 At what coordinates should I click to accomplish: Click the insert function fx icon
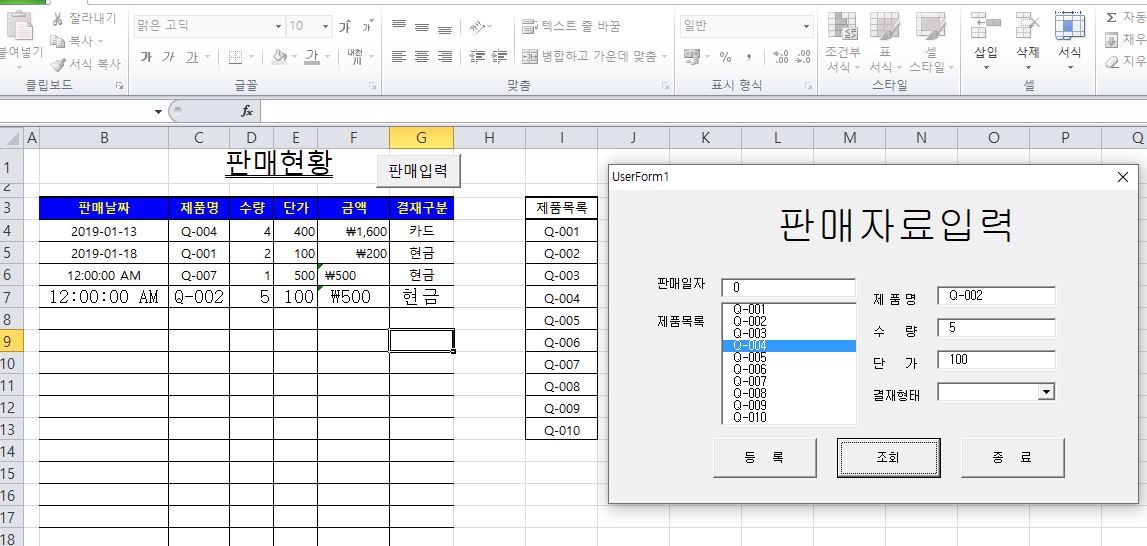247,110
